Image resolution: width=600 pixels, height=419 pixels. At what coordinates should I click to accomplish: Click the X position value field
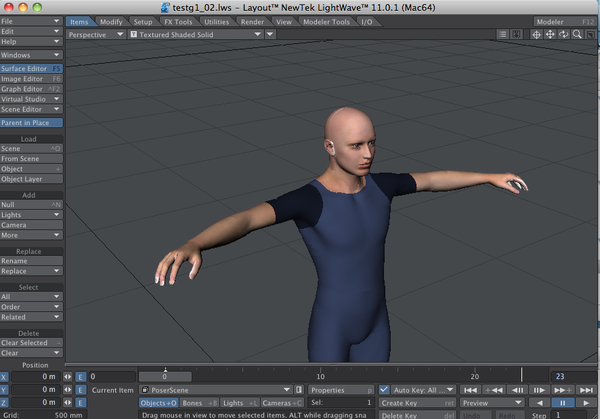click(35, 377)
